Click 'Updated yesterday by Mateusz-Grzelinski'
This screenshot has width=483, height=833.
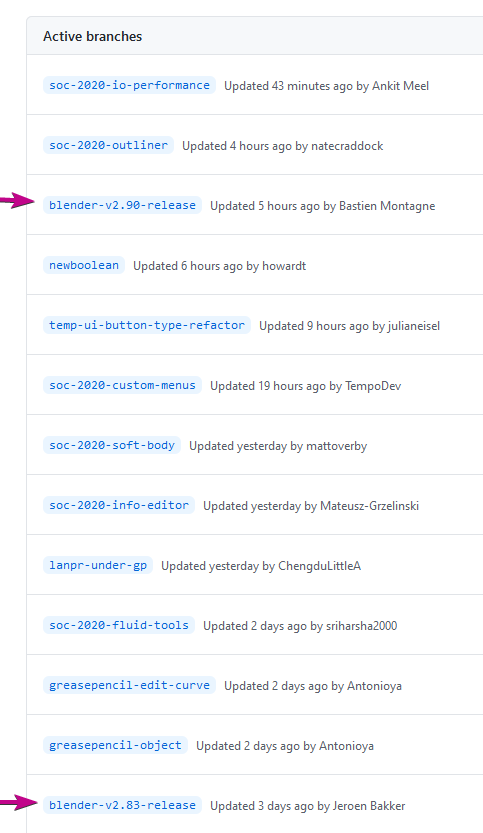point(311,506)
